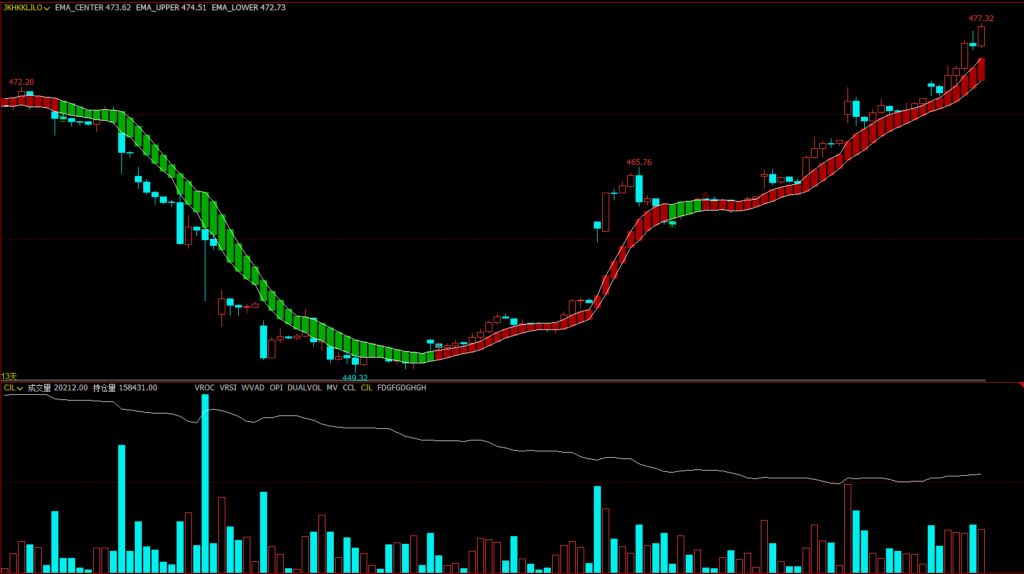1024x574 pixels.
Task: Switch to the CCL indicator
Action: [349, 387]
